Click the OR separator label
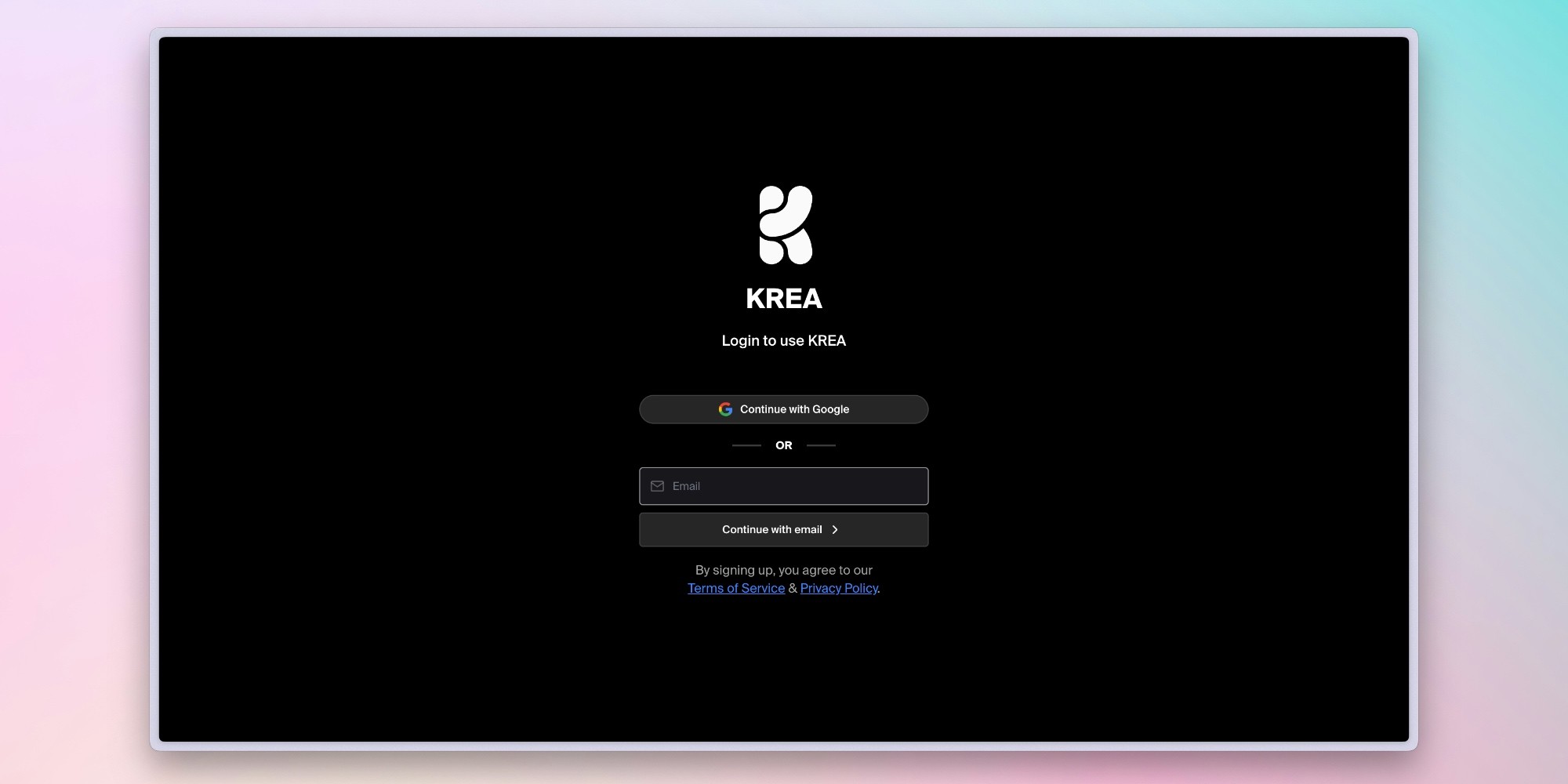 (x=784, y=445)
